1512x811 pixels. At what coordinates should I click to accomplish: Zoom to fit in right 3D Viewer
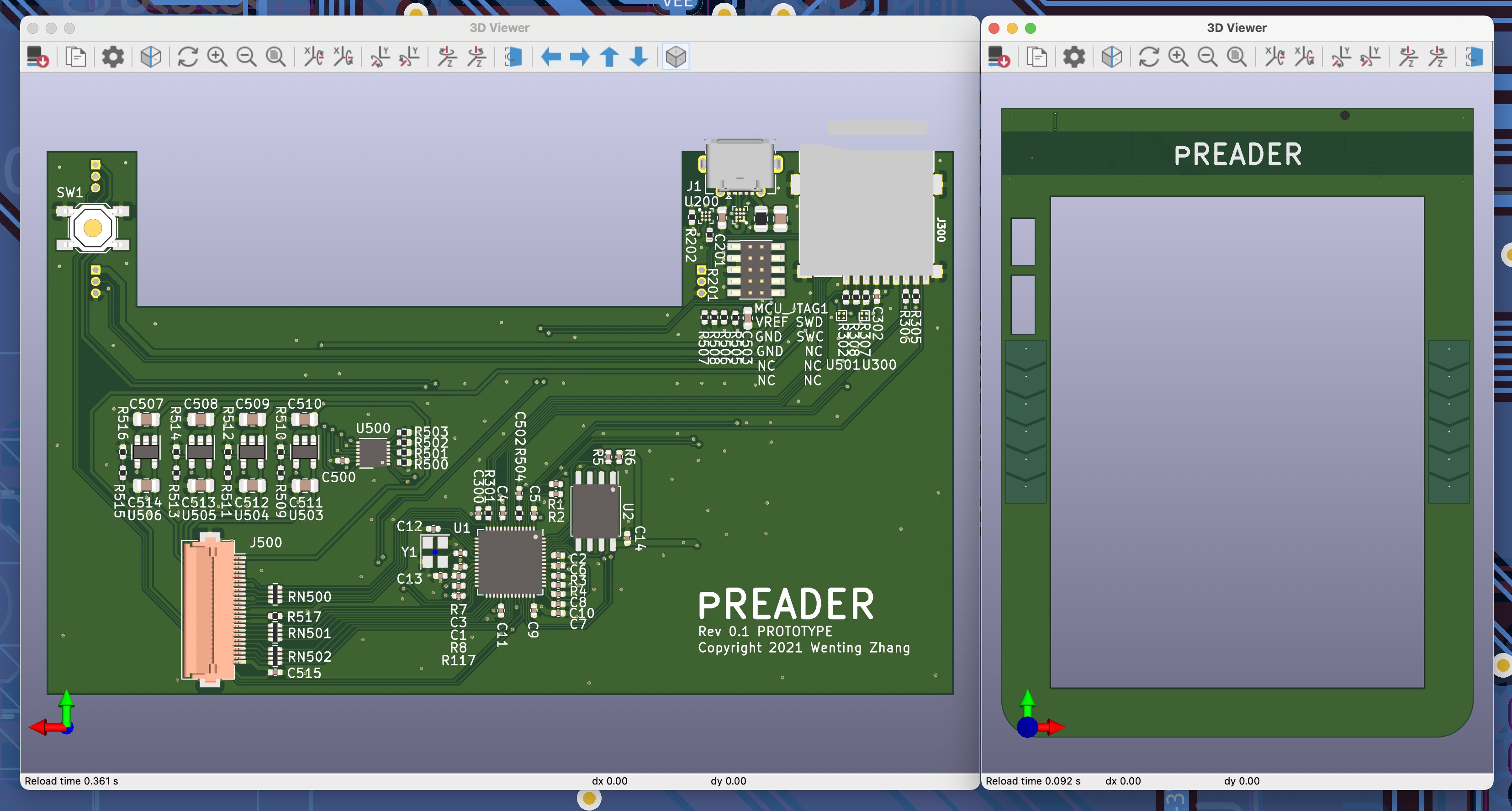pos(1237,57)
